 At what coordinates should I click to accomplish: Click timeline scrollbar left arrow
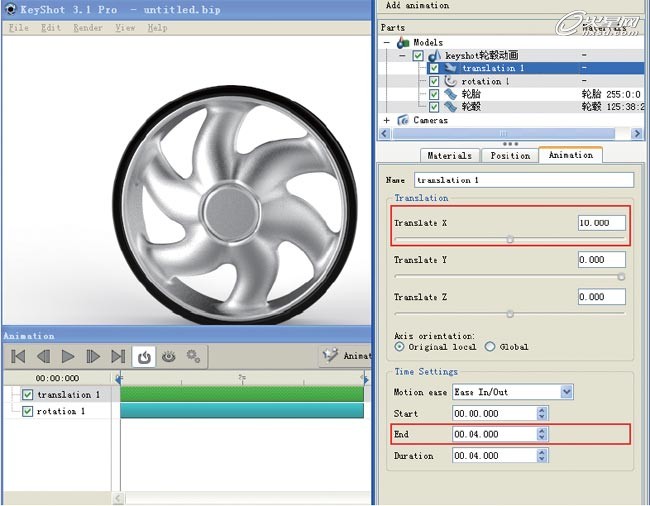click(x=118, y=497)
